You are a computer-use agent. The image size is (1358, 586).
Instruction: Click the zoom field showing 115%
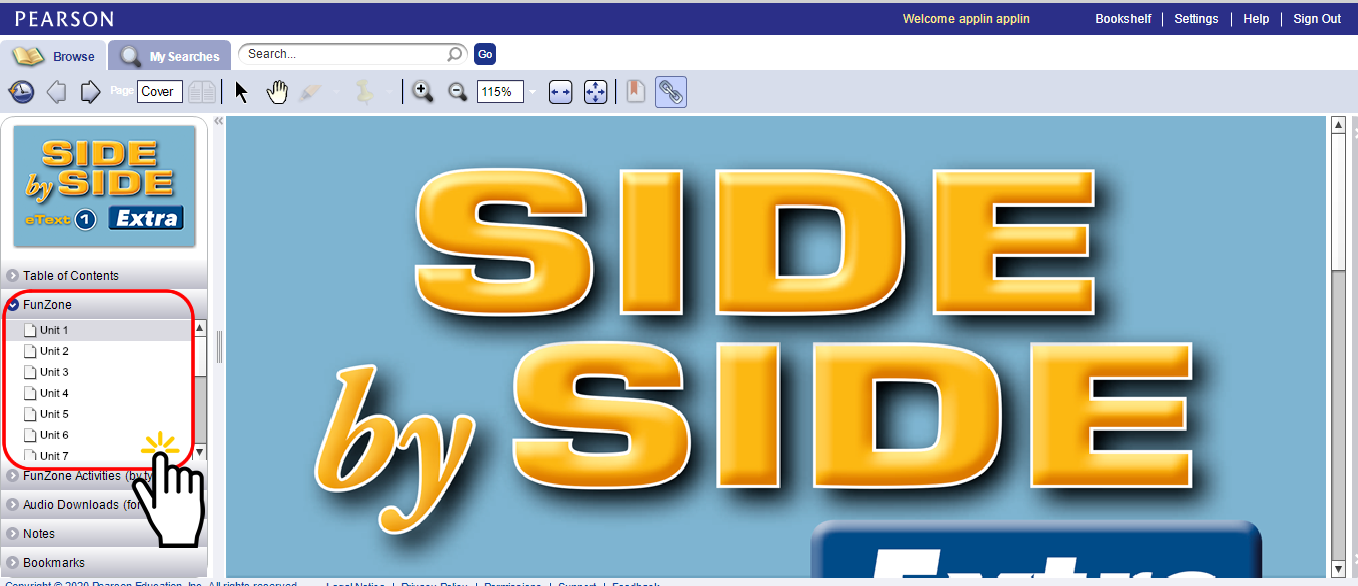click(x=500, y=92)
